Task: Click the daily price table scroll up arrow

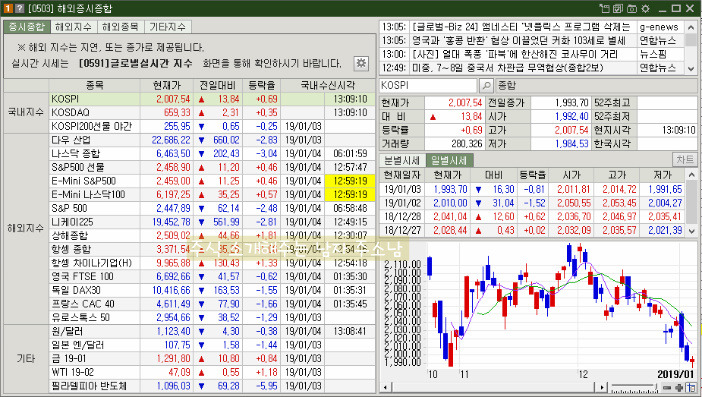Action: (x=691, y=175)
